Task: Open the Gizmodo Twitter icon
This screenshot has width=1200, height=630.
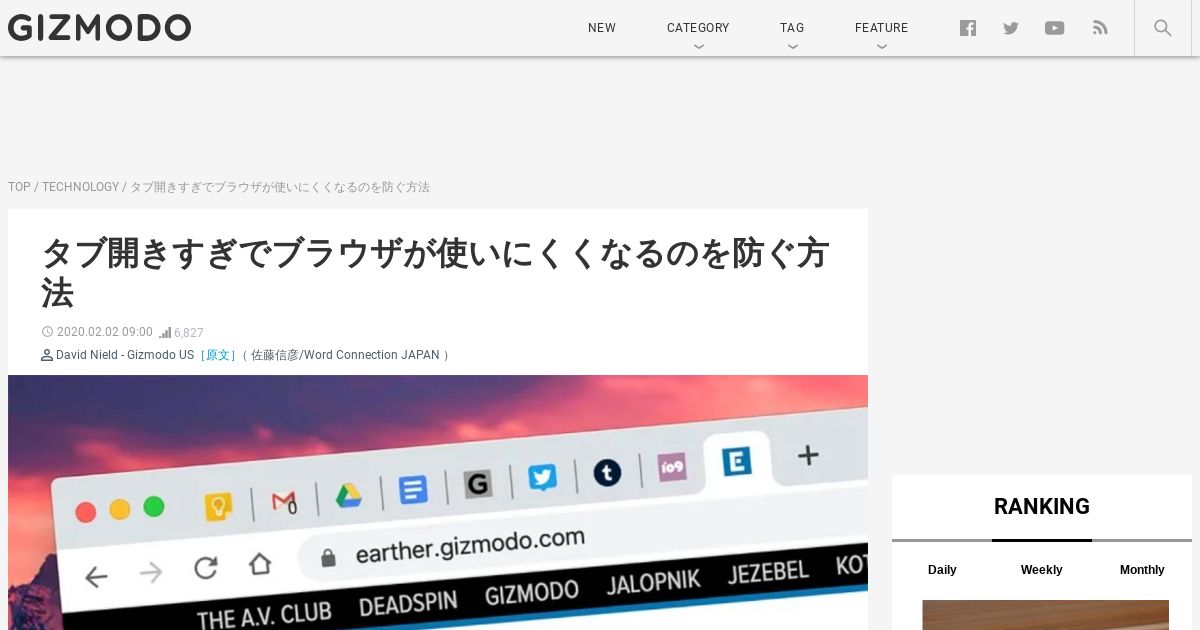Action: click(1011, 28)
